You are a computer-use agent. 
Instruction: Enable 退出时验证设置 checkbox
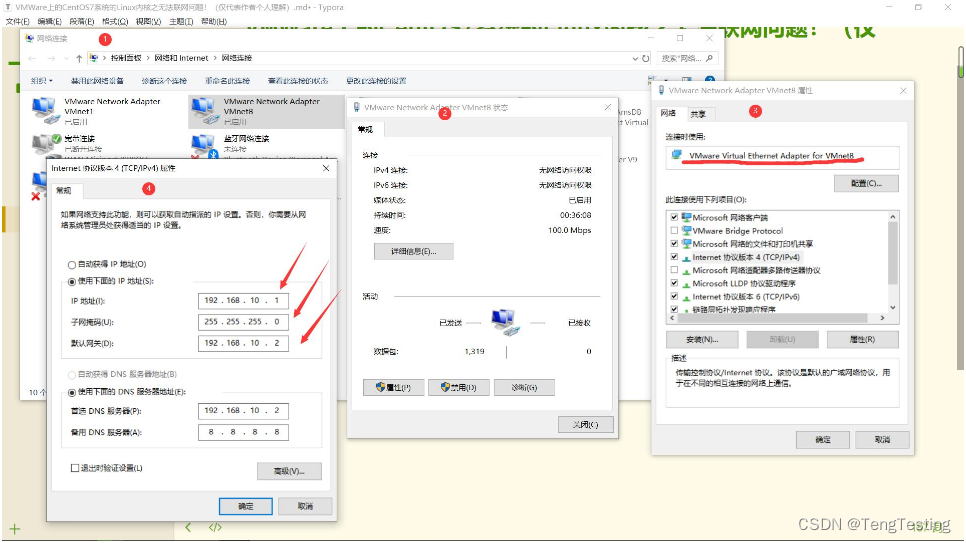(75, 468)
